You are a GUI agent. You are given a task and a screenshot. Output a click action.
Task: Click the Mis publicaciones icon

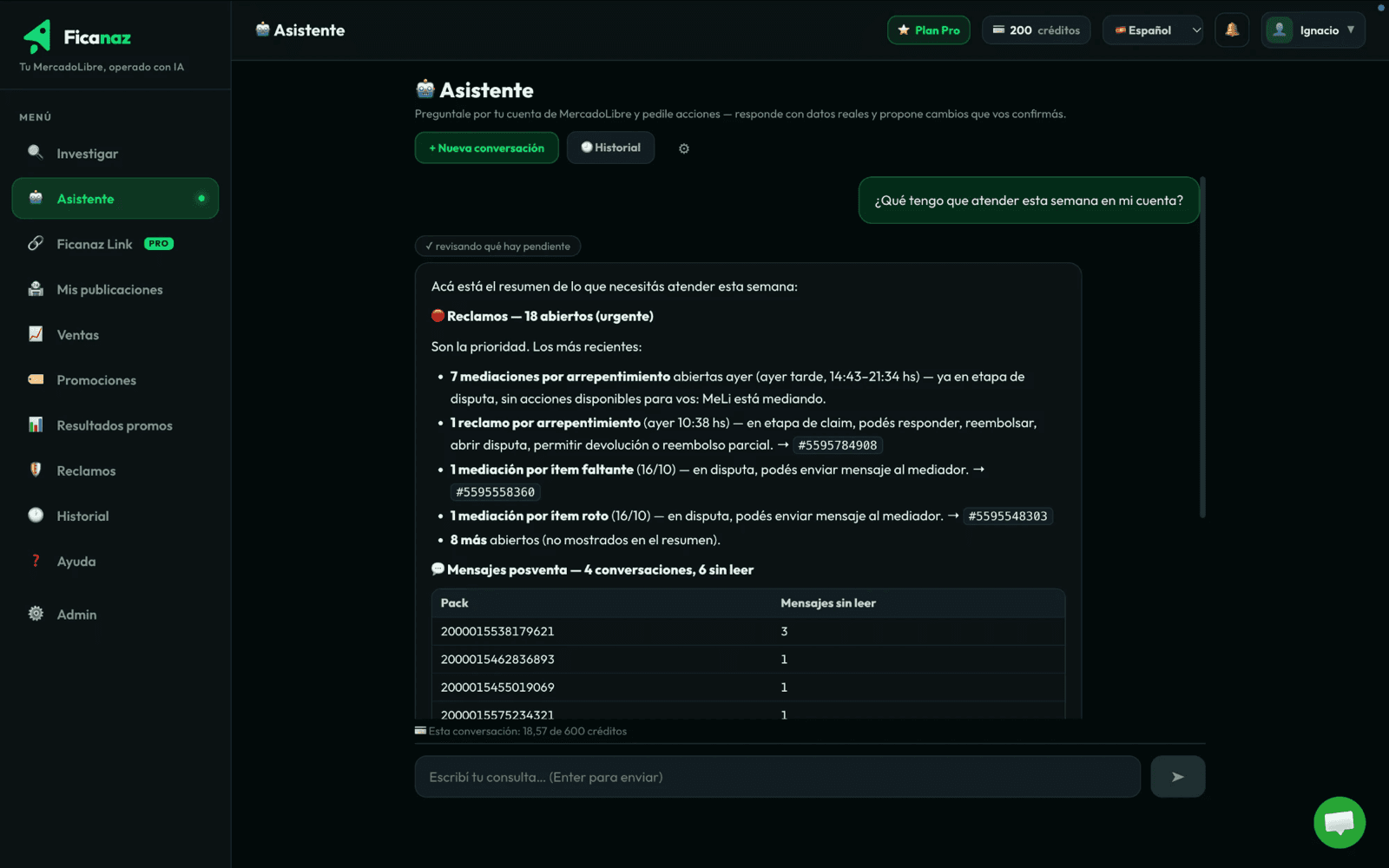tap(36, 289)
